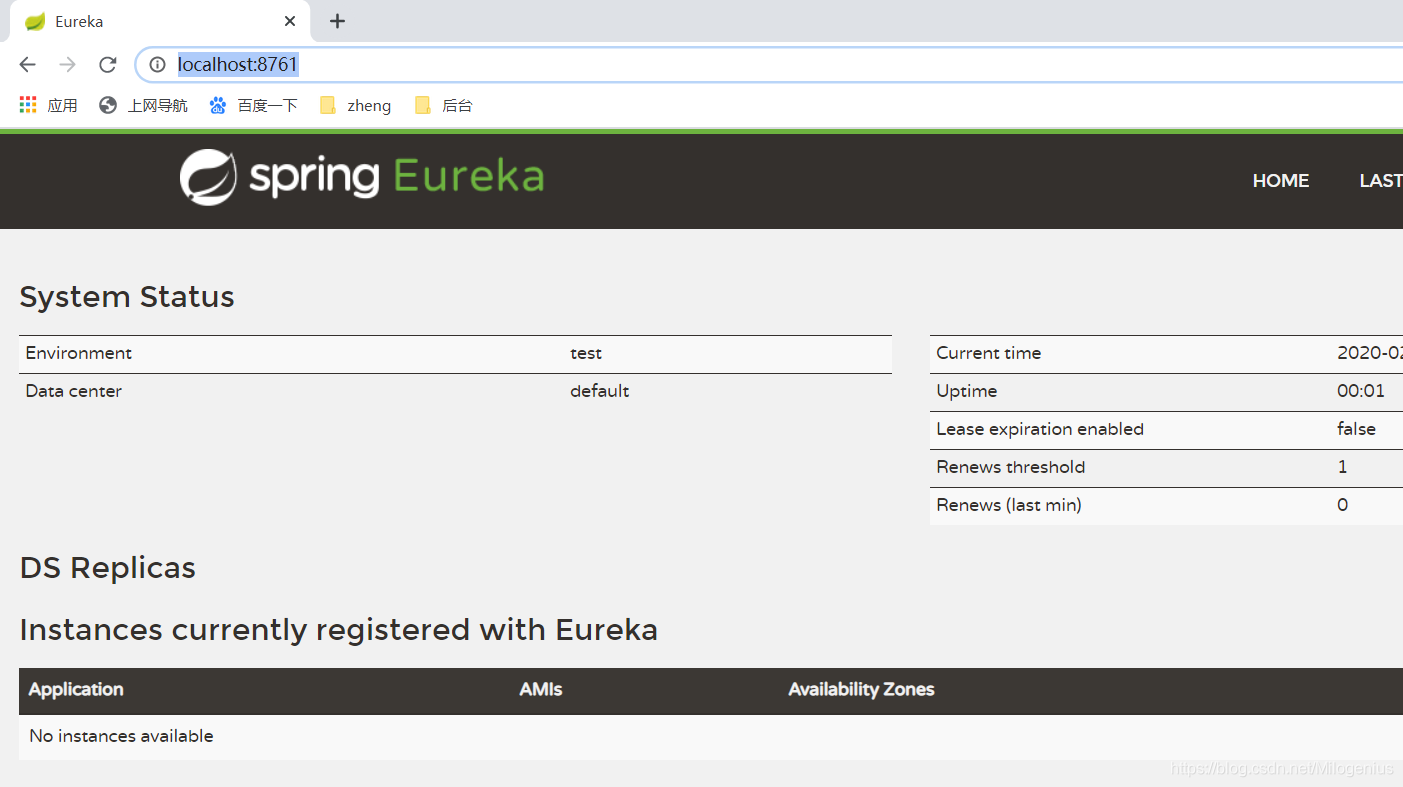Open the 后台 bookmark folder

[443, 105]
